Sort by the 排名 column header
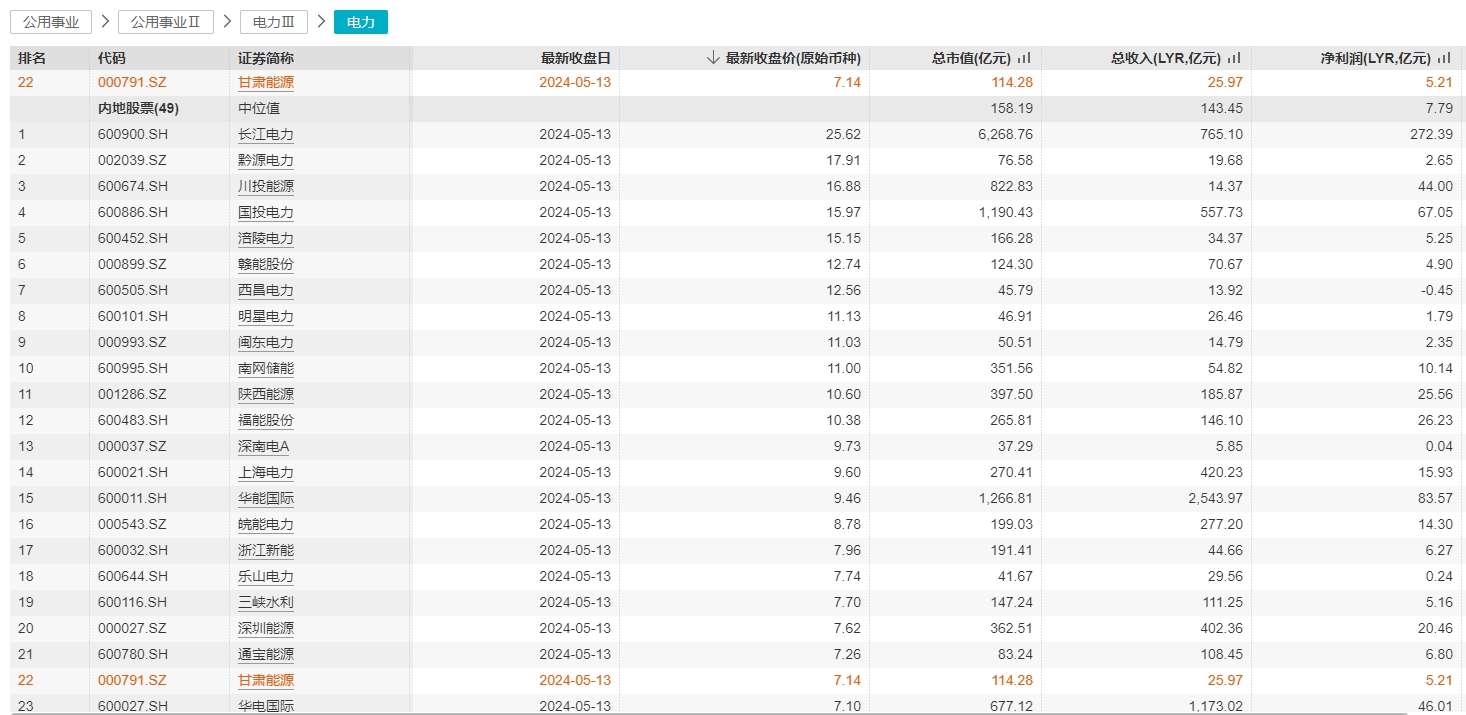This screenshot has width=1466, height=715. point(32,58)
